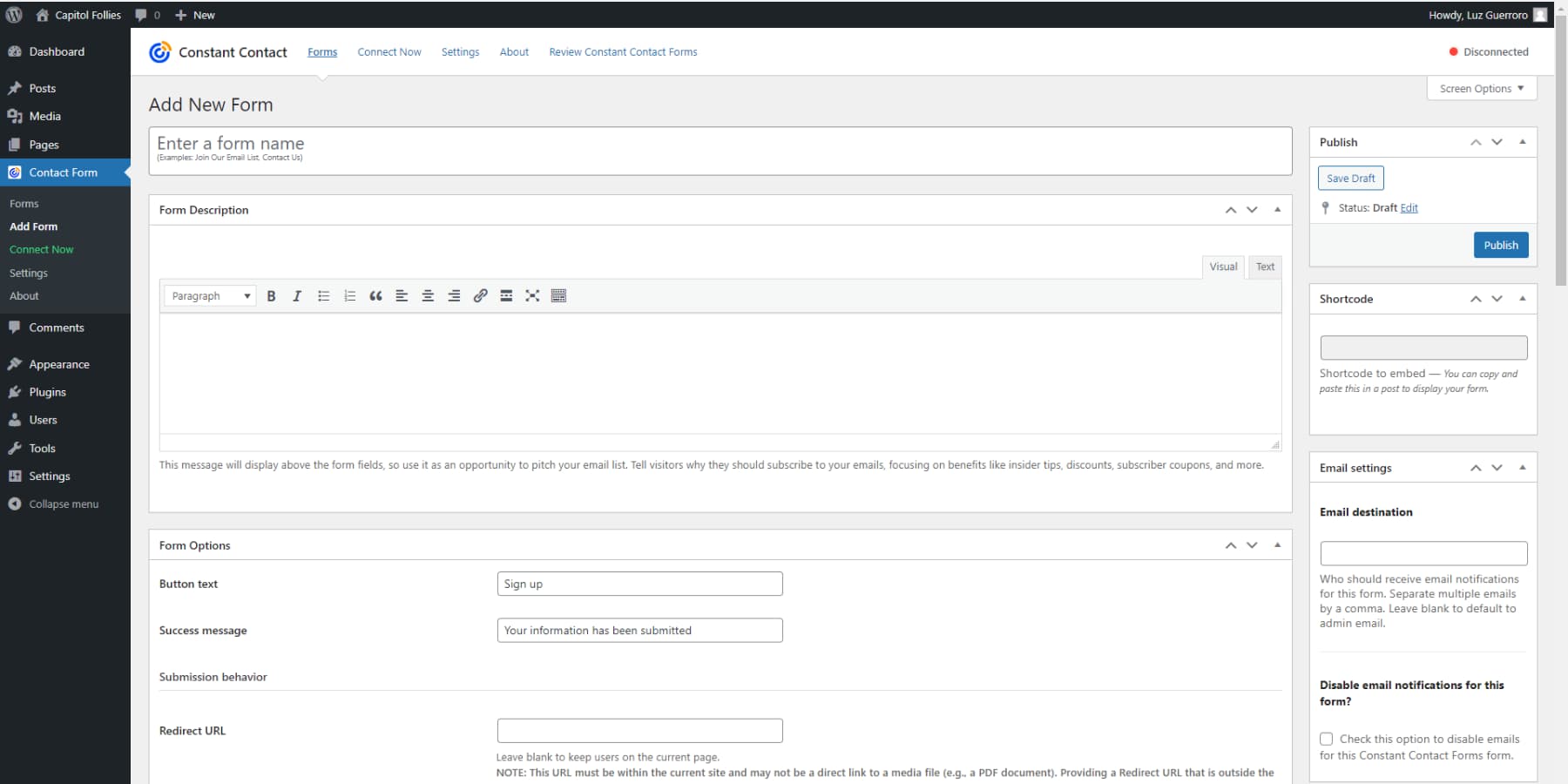Check the option to disable email notifications
Image resolution: width=1568 pixels, height=784 pixels.
coord(1326,738)
